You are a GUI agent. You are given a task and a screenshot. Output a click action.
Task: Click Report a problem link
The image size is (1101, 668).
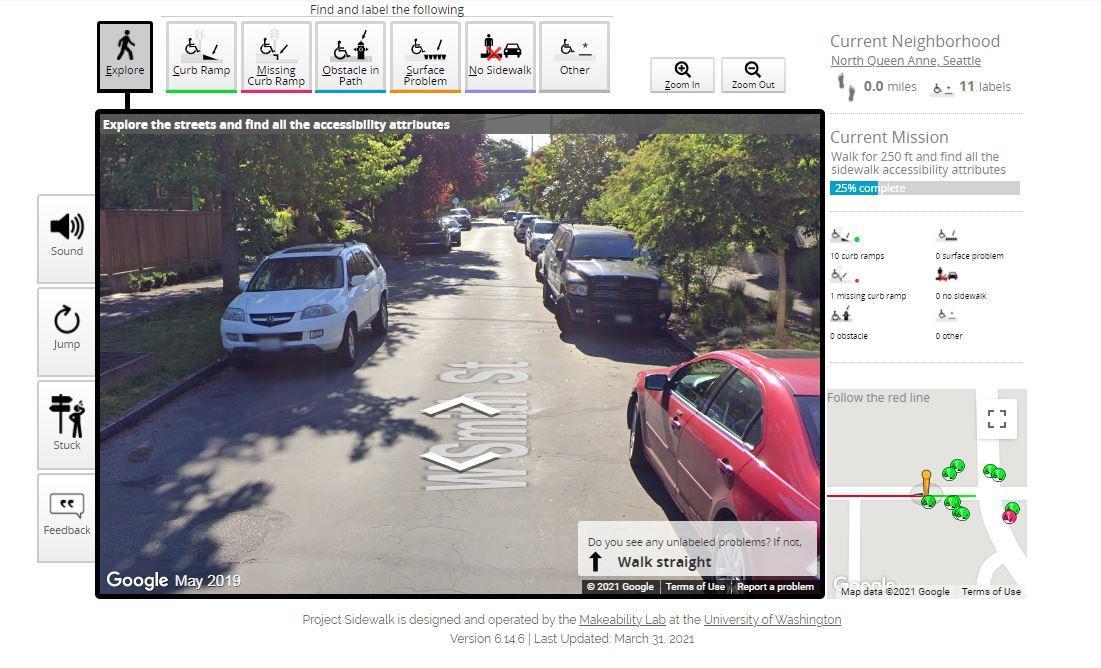[x=775, y=587]
